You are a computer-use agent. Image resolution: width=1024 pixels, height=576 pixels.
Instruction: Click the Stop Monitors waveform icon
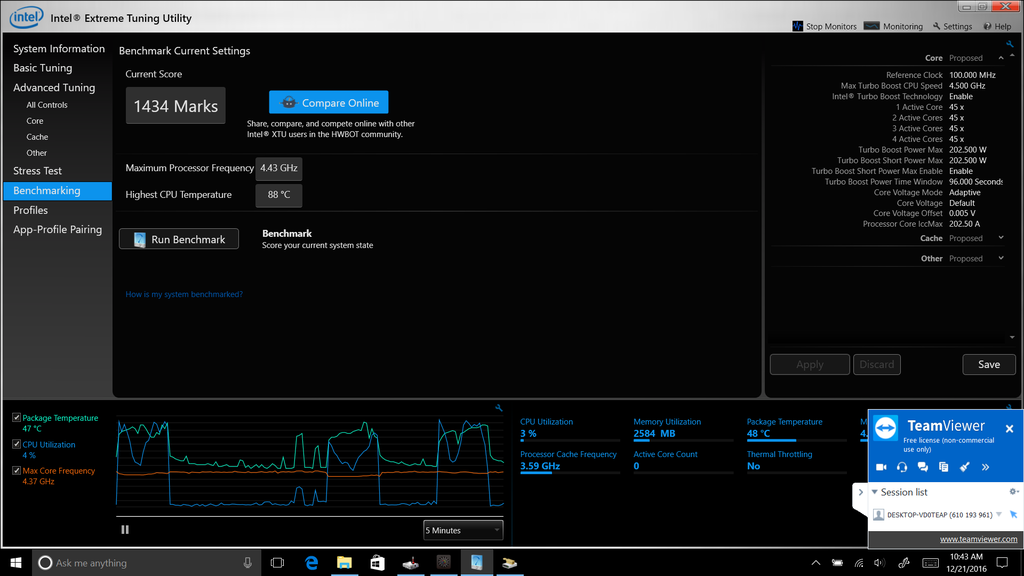(797, 26)
